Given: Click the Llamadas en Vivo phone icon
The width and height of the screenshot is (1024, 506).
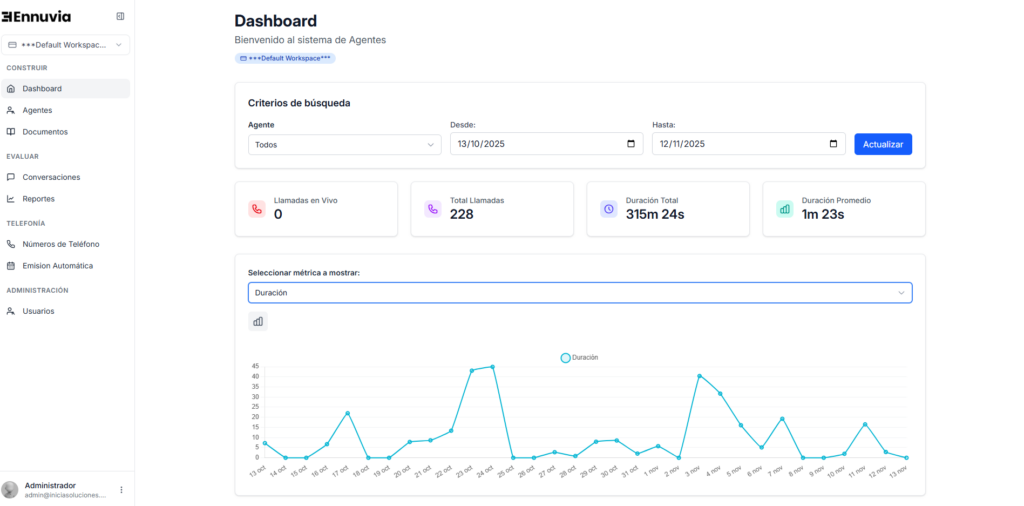Looking at the screenshot, I should pyautogui.click(x=257, y=209).
